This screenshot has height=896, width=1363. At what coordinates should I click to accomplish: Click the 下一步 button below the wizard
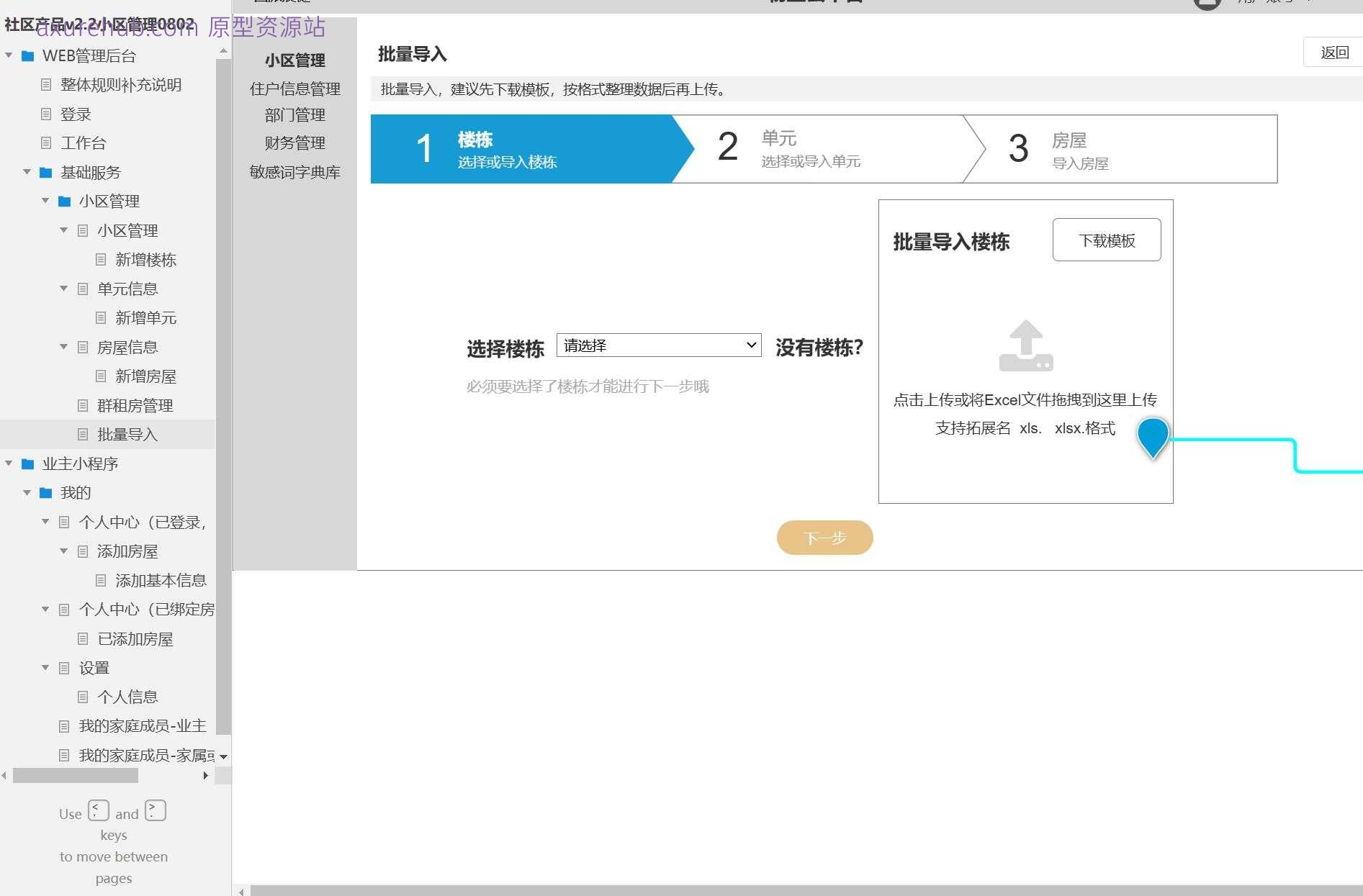(x=824, y=537)
